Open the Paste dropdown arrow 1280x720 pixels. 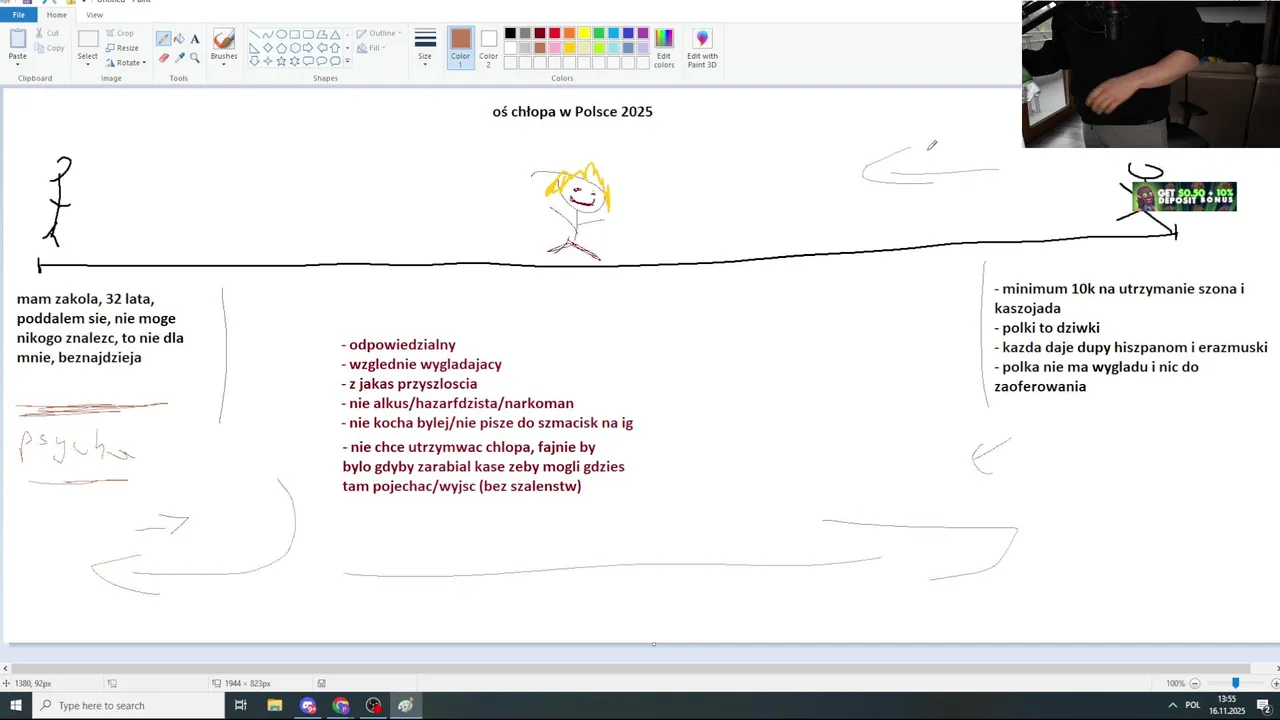[18, 62]
